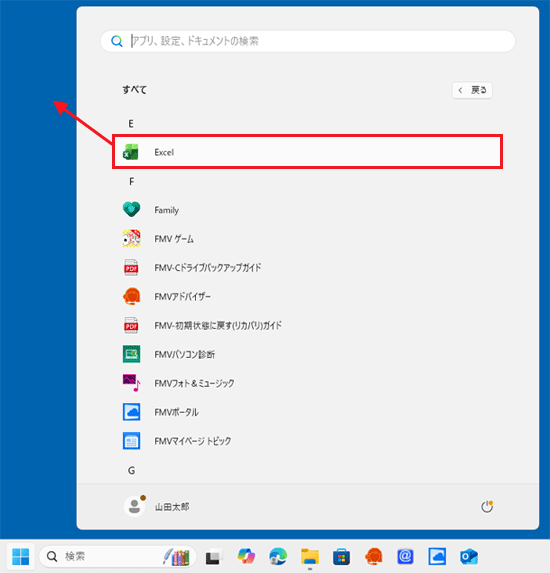Launch FMVアドバイザー from list
This screenshot has height=573, width=550.
(307, 296)
